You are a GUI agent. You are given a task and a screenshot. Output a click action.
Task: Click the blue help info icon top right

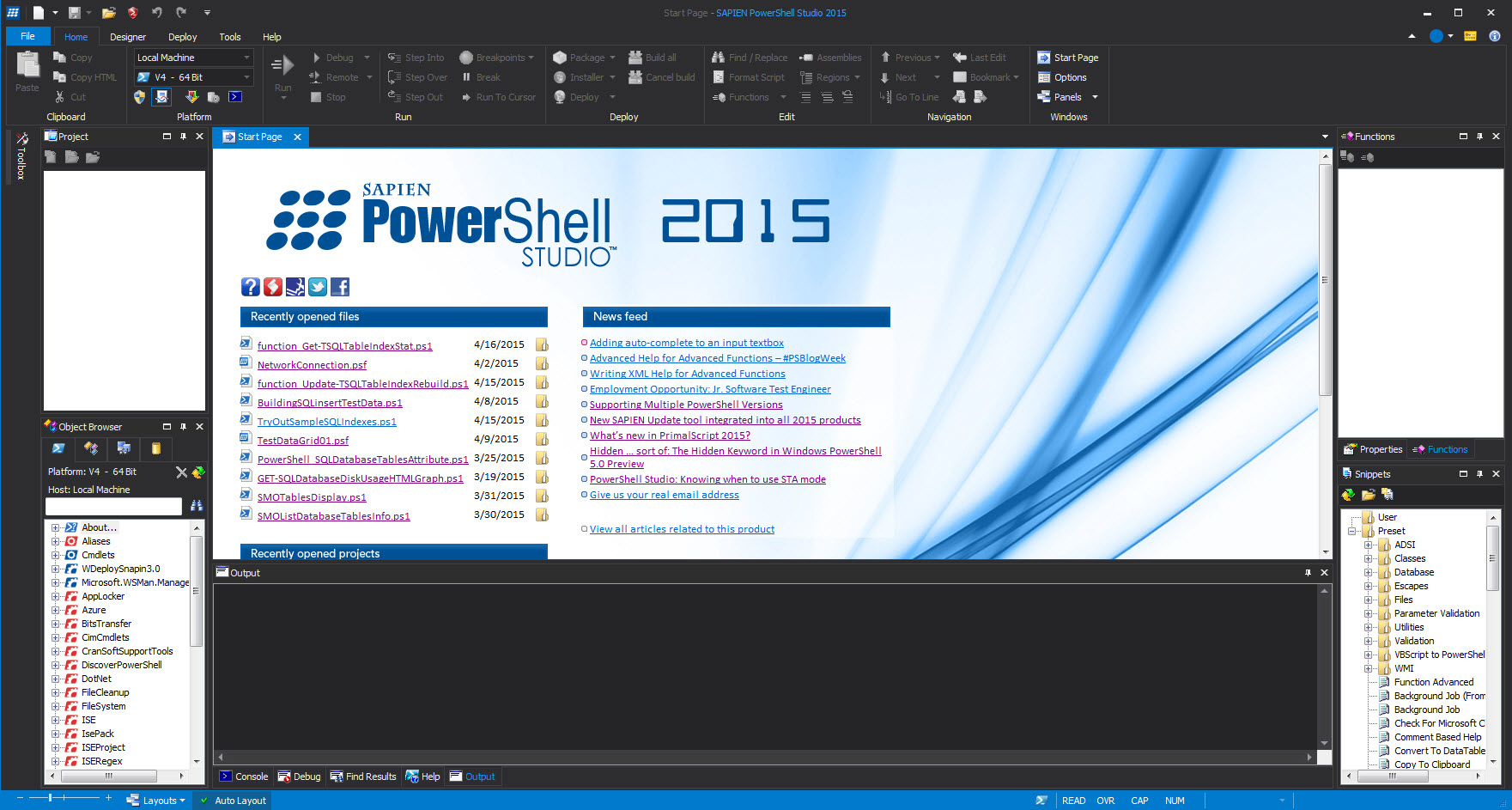click(x=1495, y=36)
